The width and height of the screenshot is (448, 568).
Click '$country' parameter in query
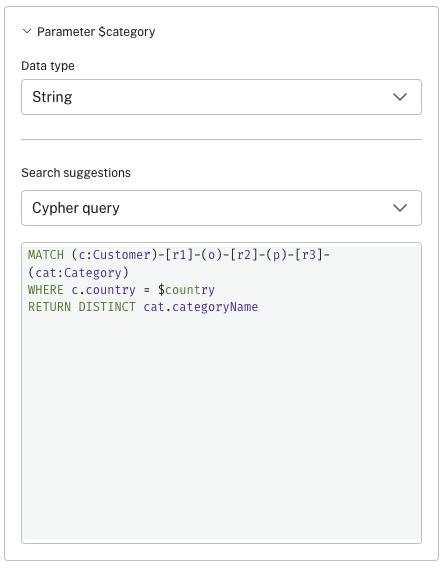tap(186, 290)
